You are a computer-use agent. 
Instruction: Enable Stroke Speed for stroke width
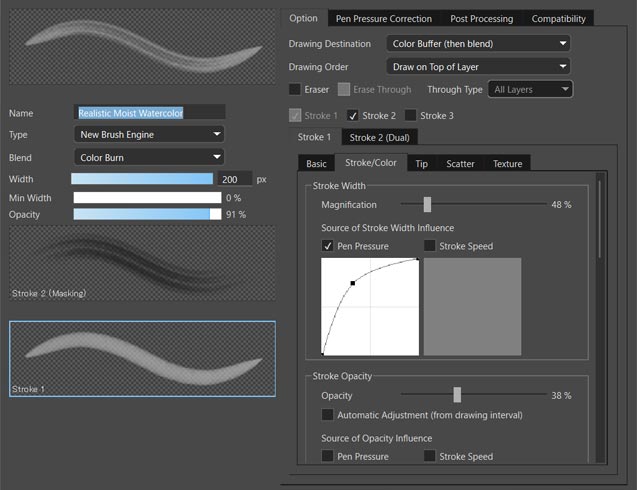coord(430,246)
